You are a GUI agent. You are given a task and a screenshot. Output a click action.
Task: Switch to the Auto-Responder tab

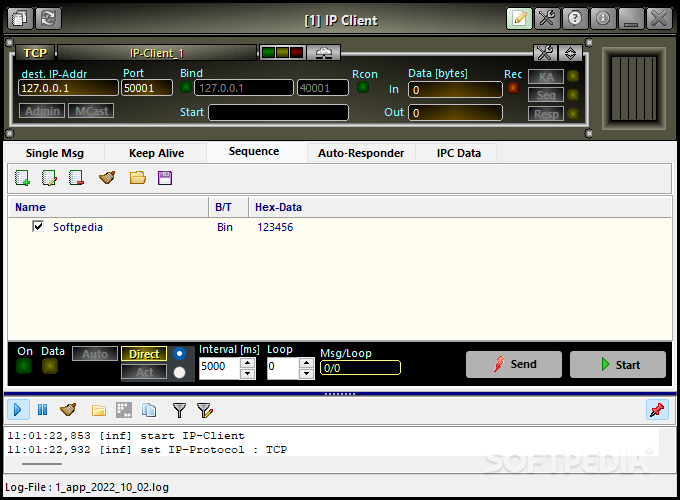tap(361, 153)
